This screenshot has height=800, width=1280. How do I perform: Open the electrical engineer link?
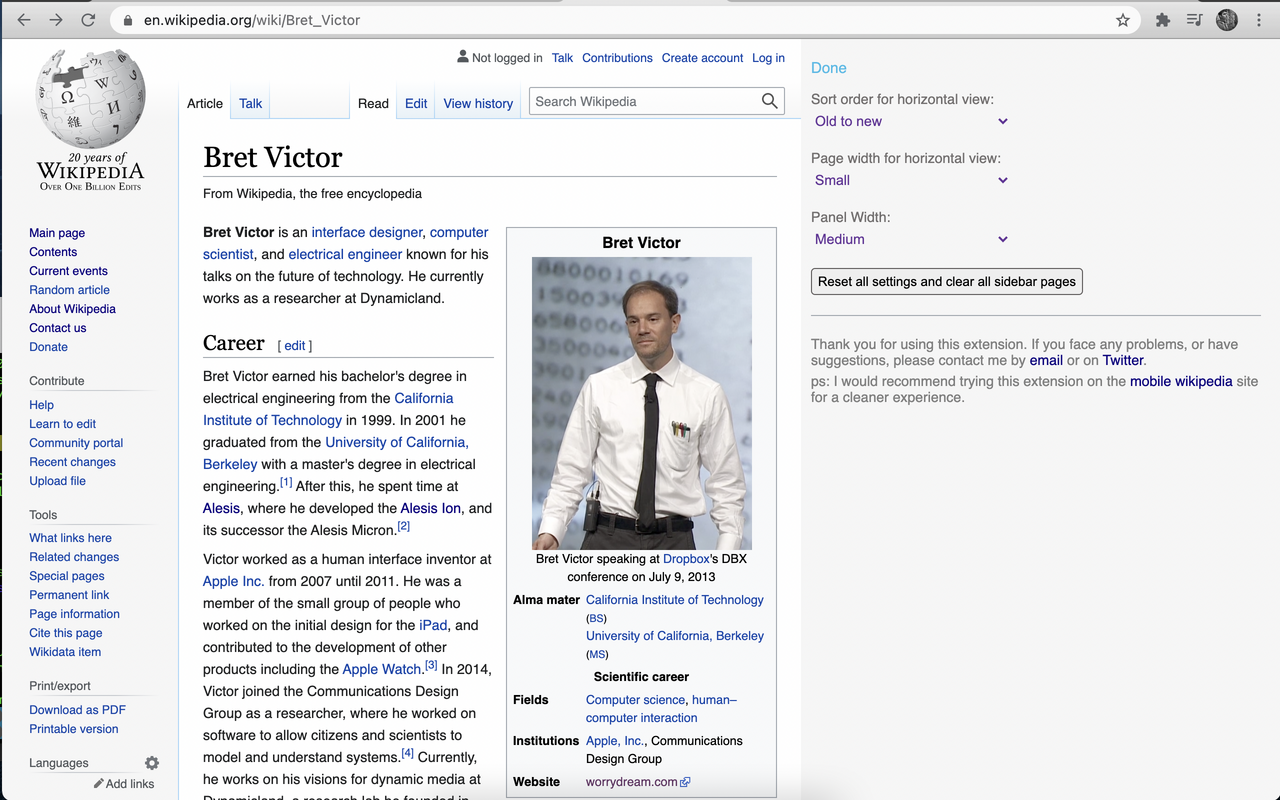coord(345,254)
